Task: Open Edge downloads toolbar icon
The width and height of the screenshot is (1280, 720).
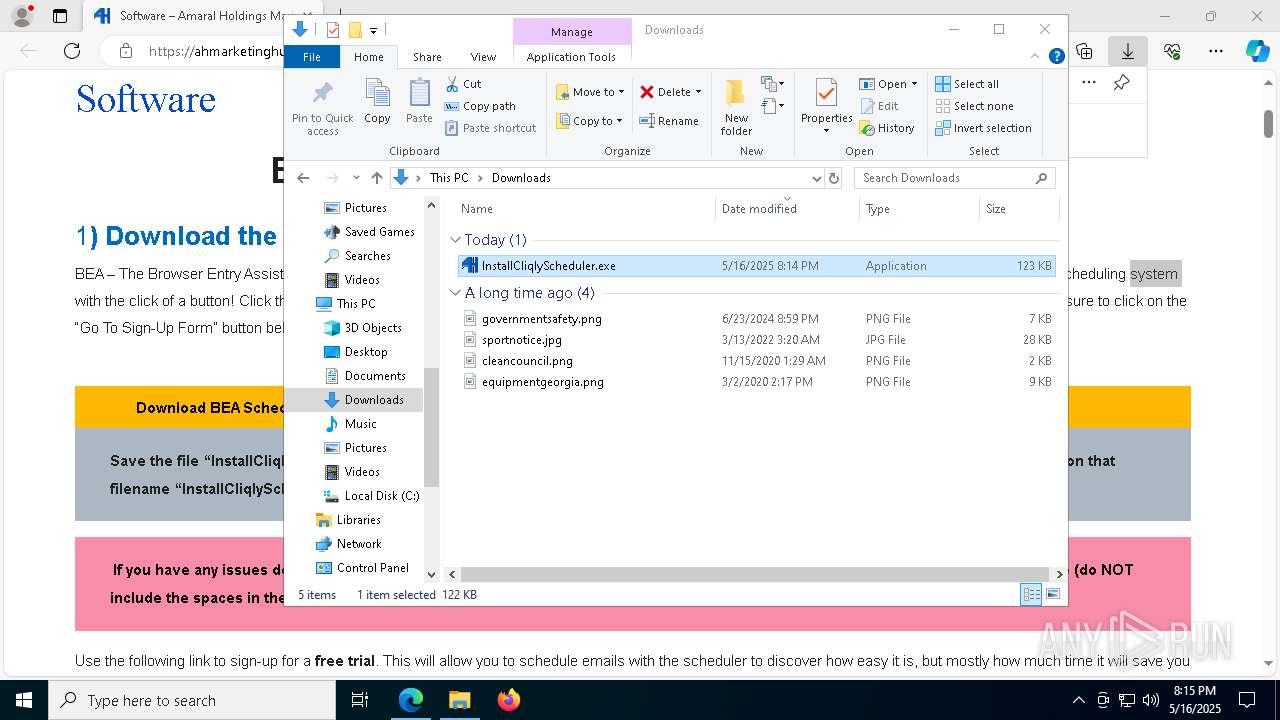Action: coord(1127,51)
